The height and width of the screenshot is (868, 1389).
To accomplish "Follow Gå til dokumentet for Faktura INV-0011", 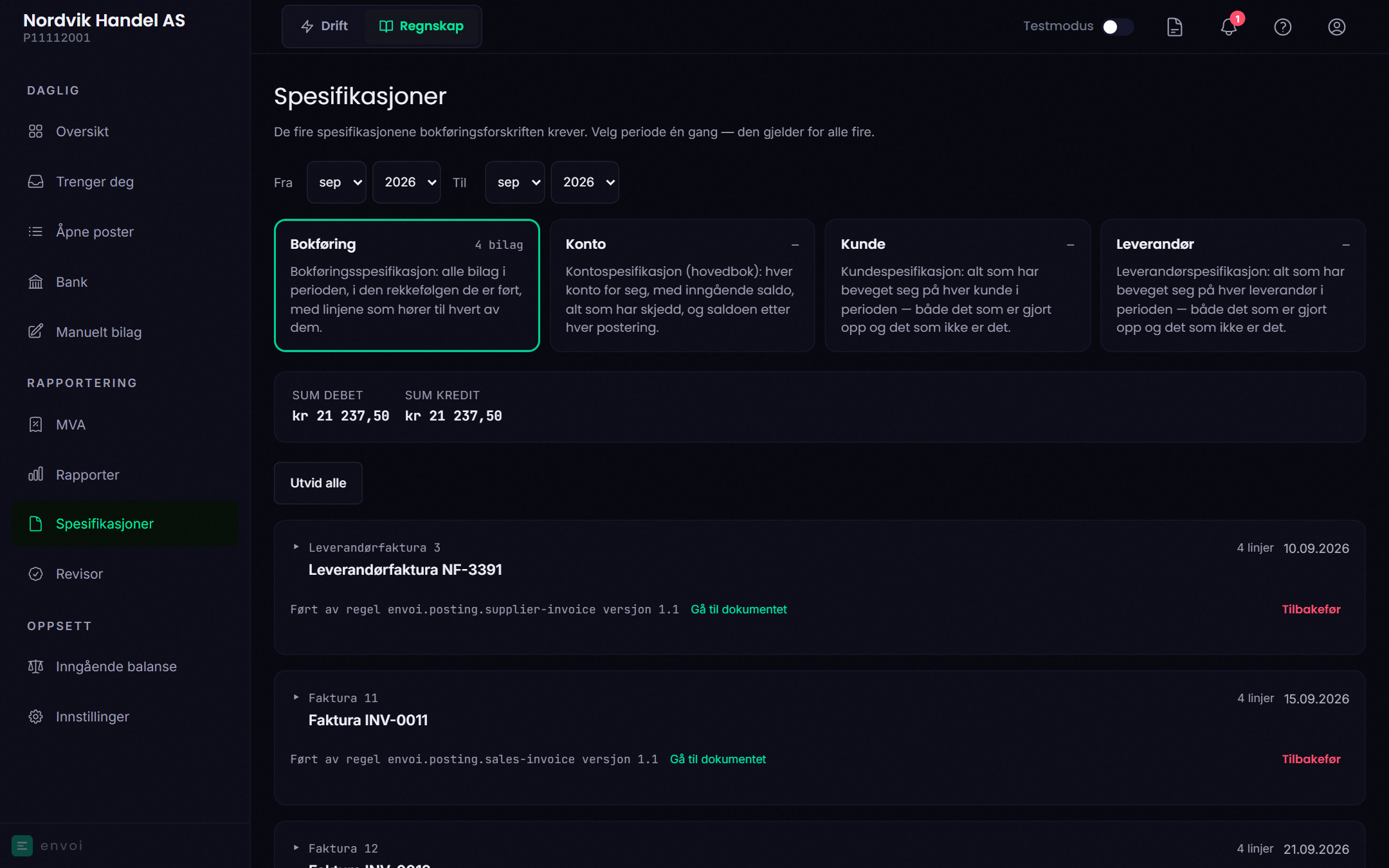I will pyautogui.click(x=718, y=759).
